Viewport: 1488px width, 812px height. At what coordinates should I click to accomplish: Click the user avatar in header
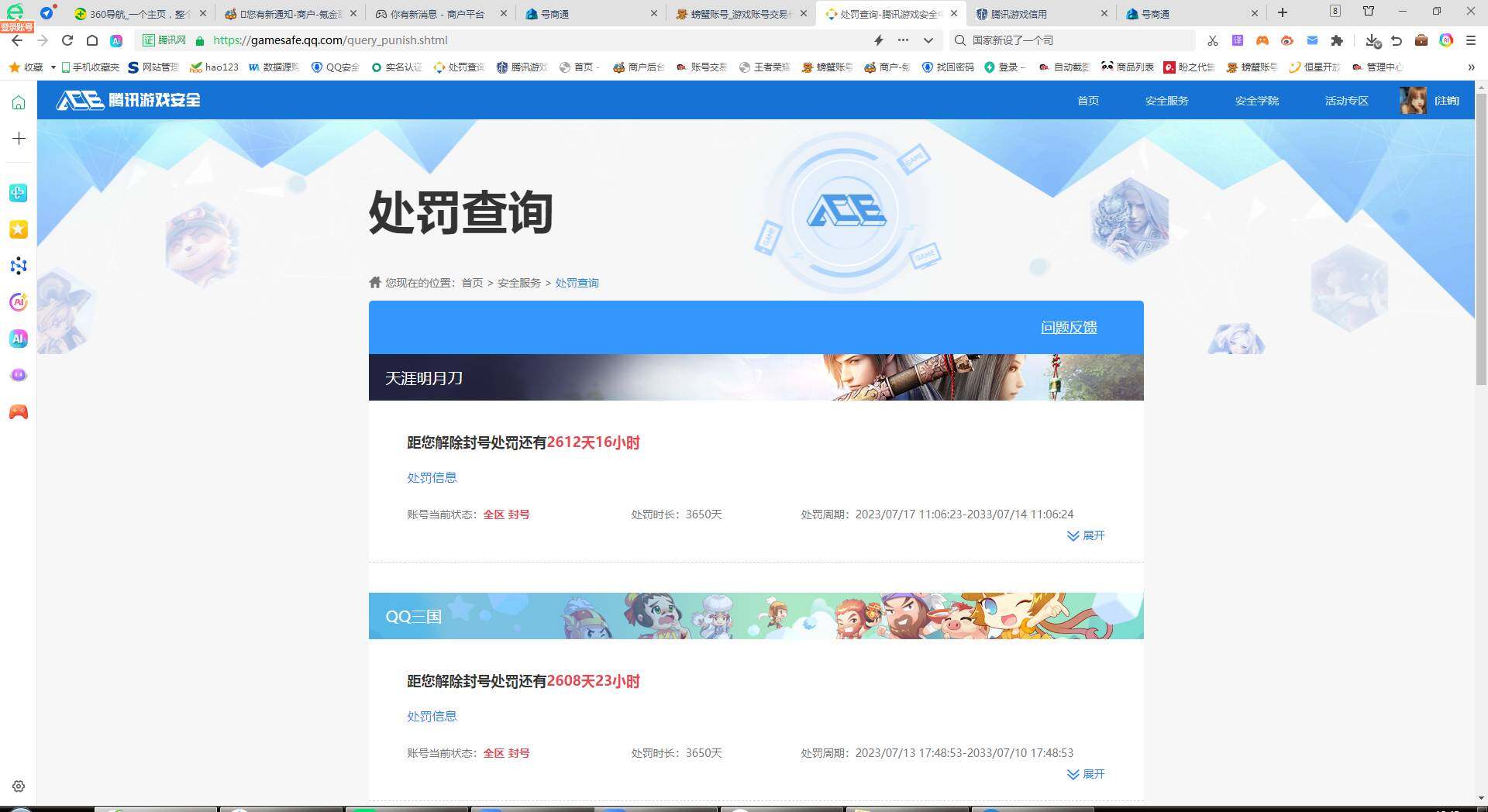click(1414, 101)
